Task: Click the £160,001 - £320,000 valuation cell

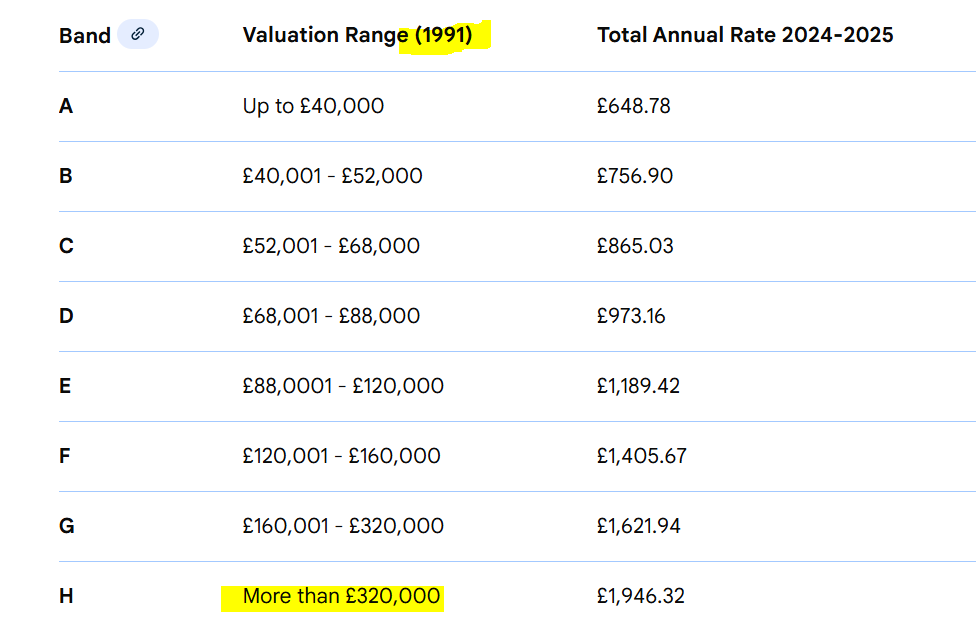Action: 343,526
